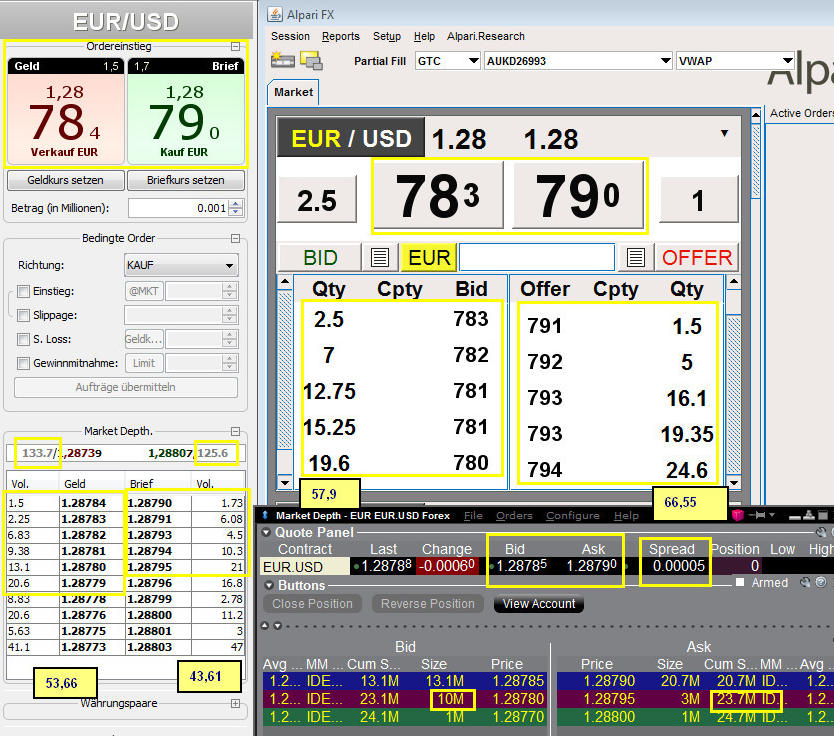The height and width of the screenshot is (736, 834).
Task: Open the Reports menu
Action: point(340,36)
